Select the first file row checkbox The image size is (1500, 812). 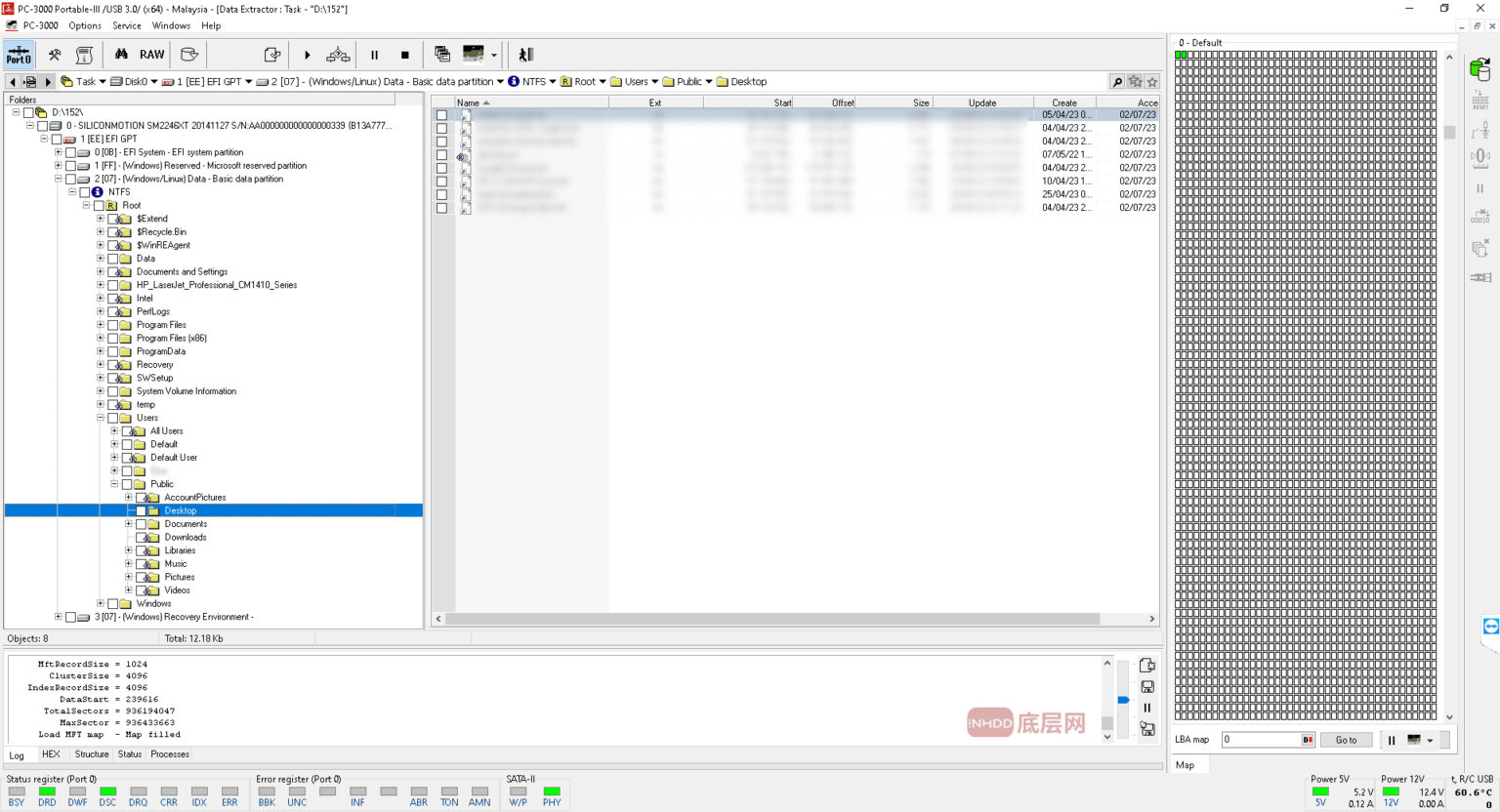[441, 115]
